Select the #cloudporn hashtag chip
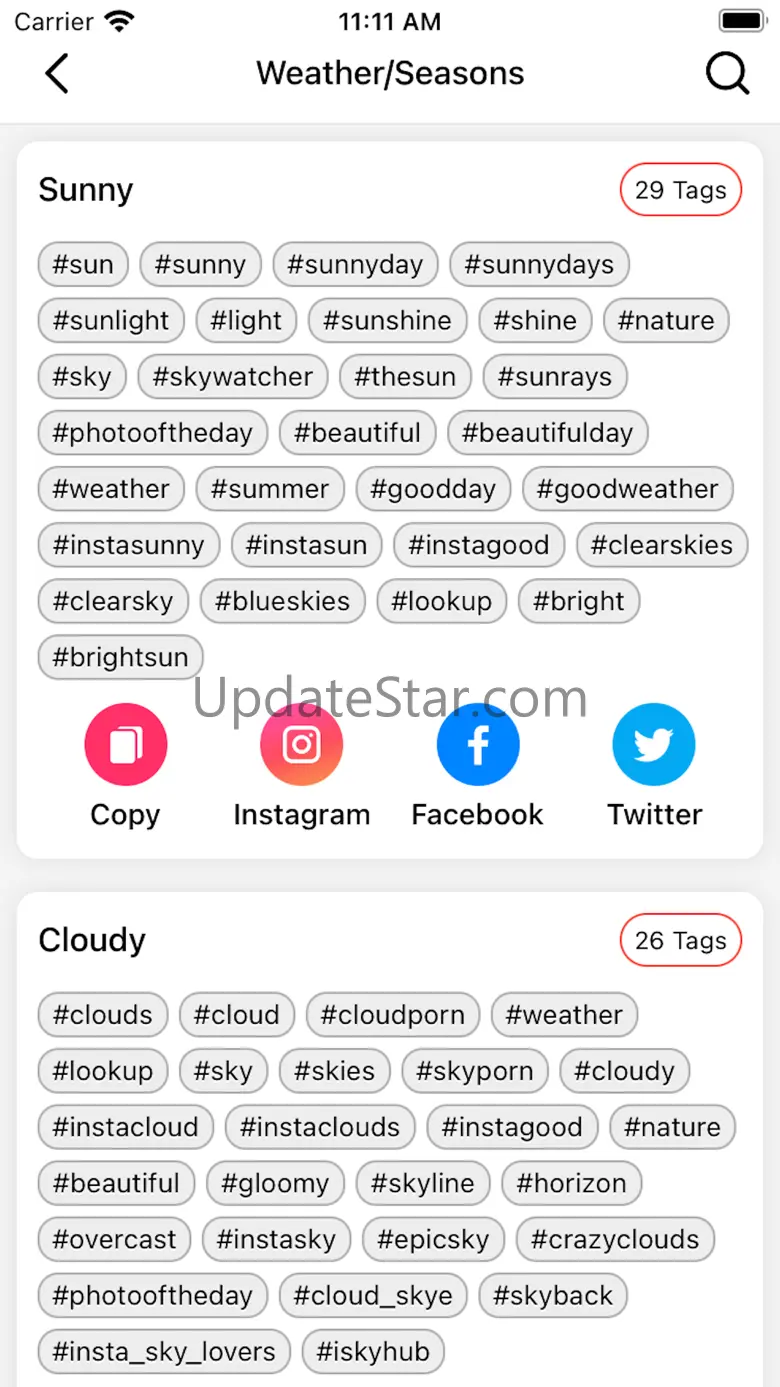This screenshot has height=1387, width=780. tap(392, 1015)
